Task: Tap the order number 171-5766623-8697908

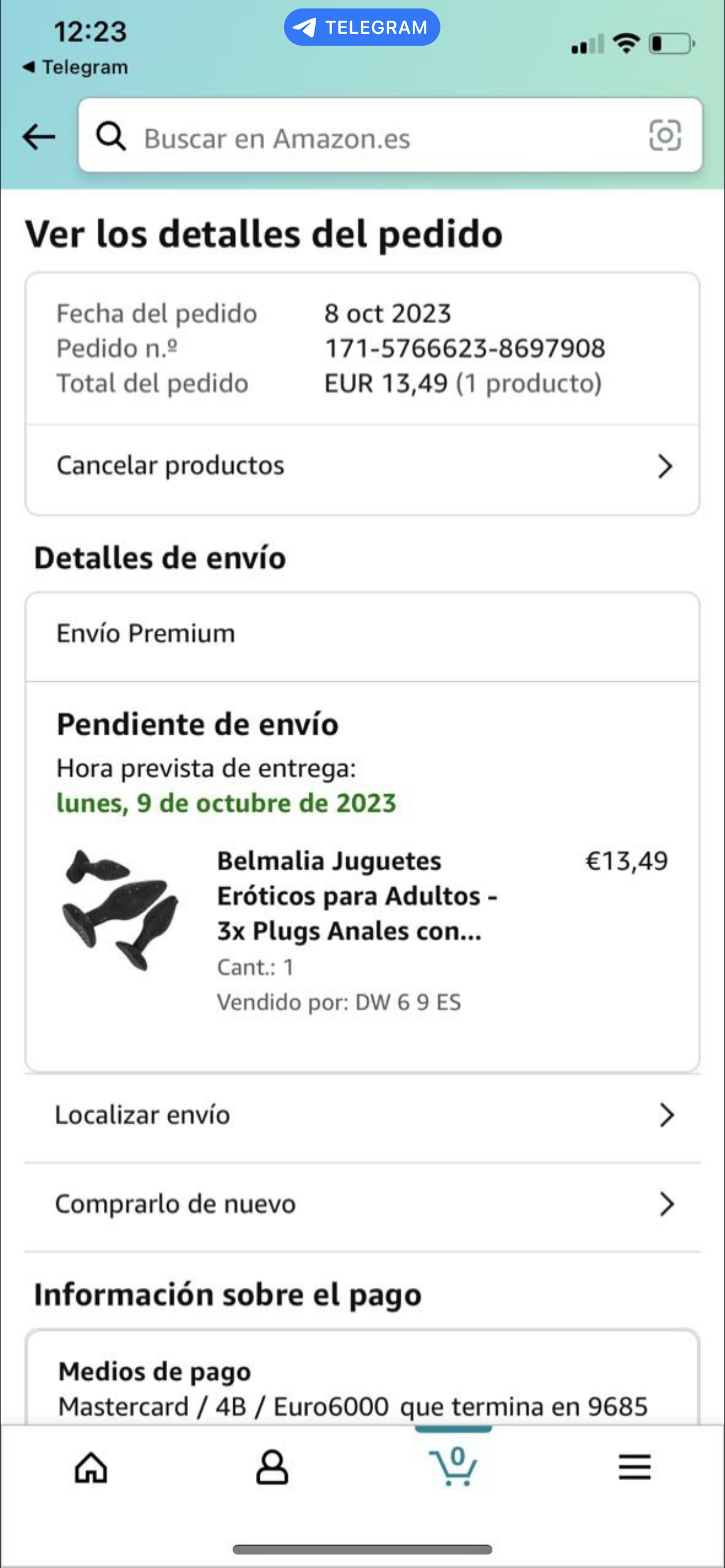Action: point(465,348)
